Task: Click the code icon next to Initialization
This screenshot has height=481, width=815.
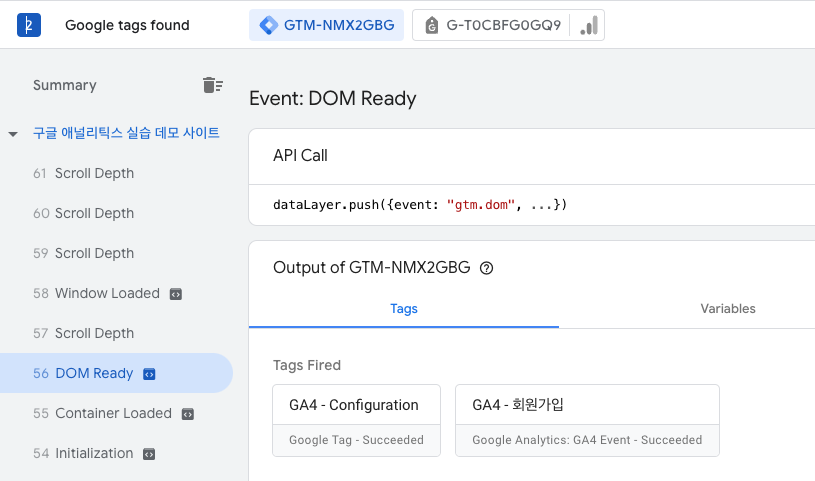Action: (149, 454)
